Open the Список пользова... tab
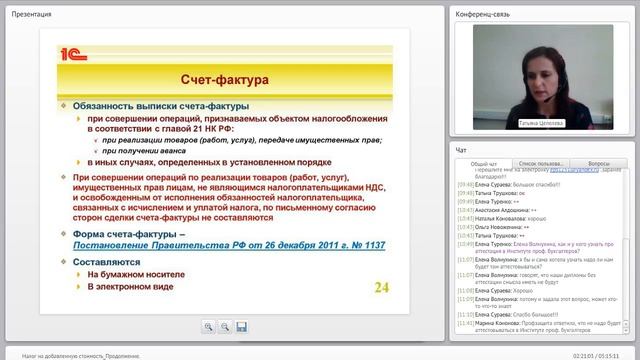Screen dimensions: 640x360 pos(541,164)
